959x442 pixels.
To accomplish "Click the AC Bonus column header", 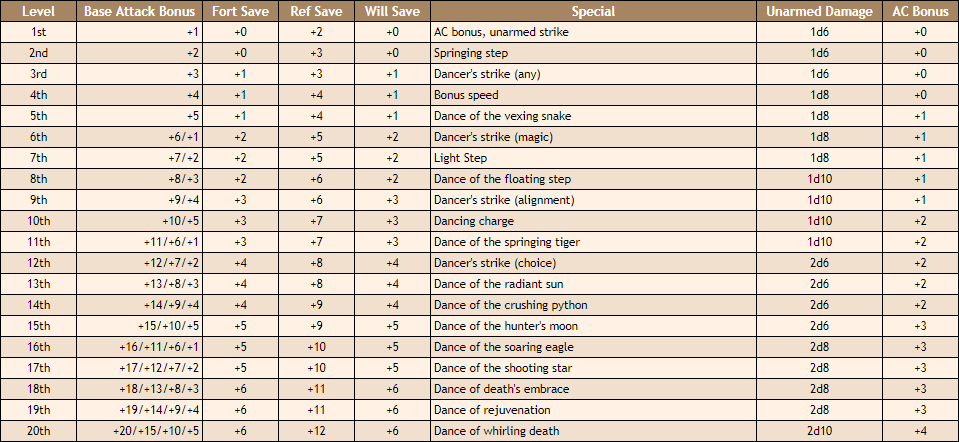I will click(x=920, y=12).
